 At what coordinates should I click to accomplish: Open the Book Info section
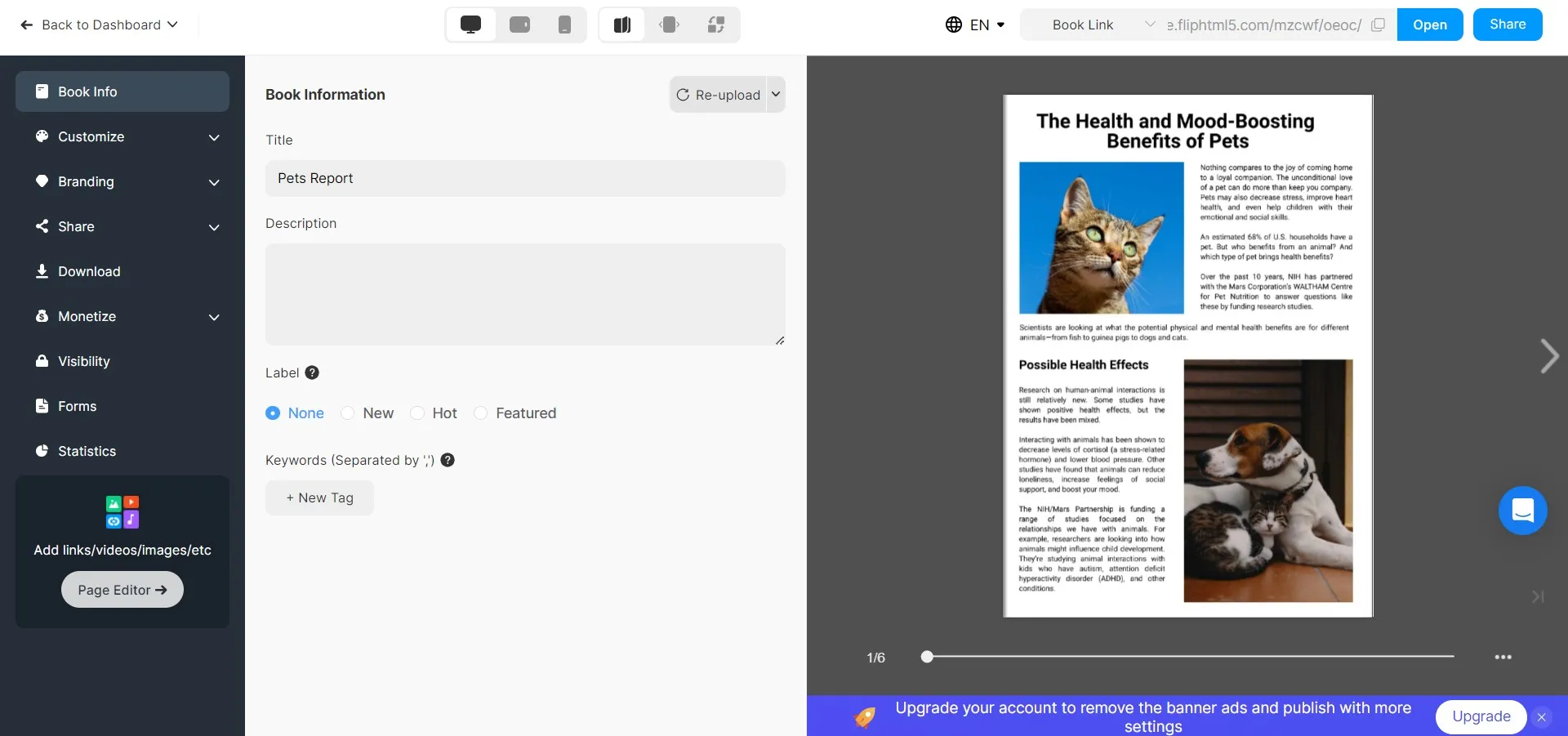coord(122,91)
